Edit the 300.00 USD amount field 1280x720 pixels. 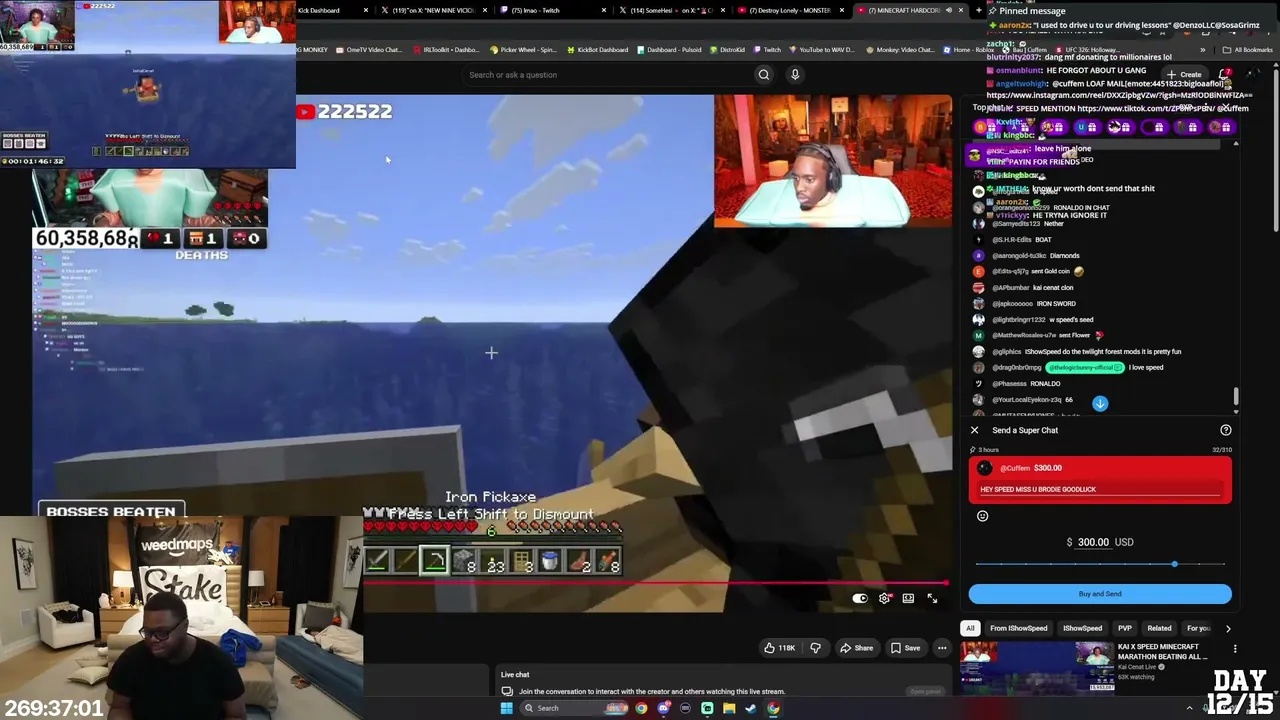click(1093, 542)
